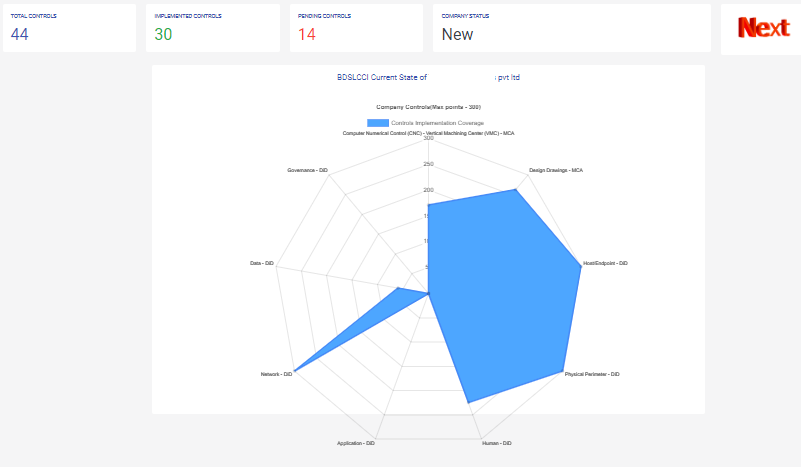Viewport: 801px width, 467px height.
Task: Click the Company Controls(Max points - 300) subtitle
Action: (428, 107)
